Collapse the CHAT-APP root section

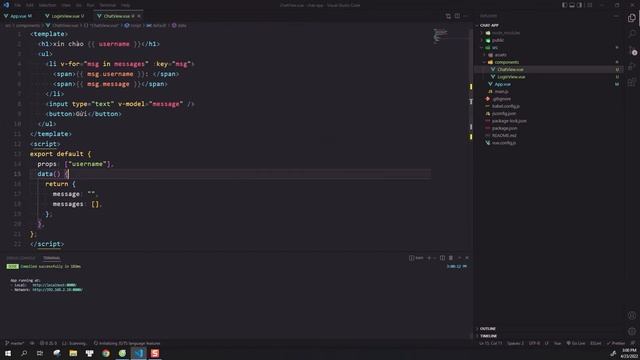(489, 25)
